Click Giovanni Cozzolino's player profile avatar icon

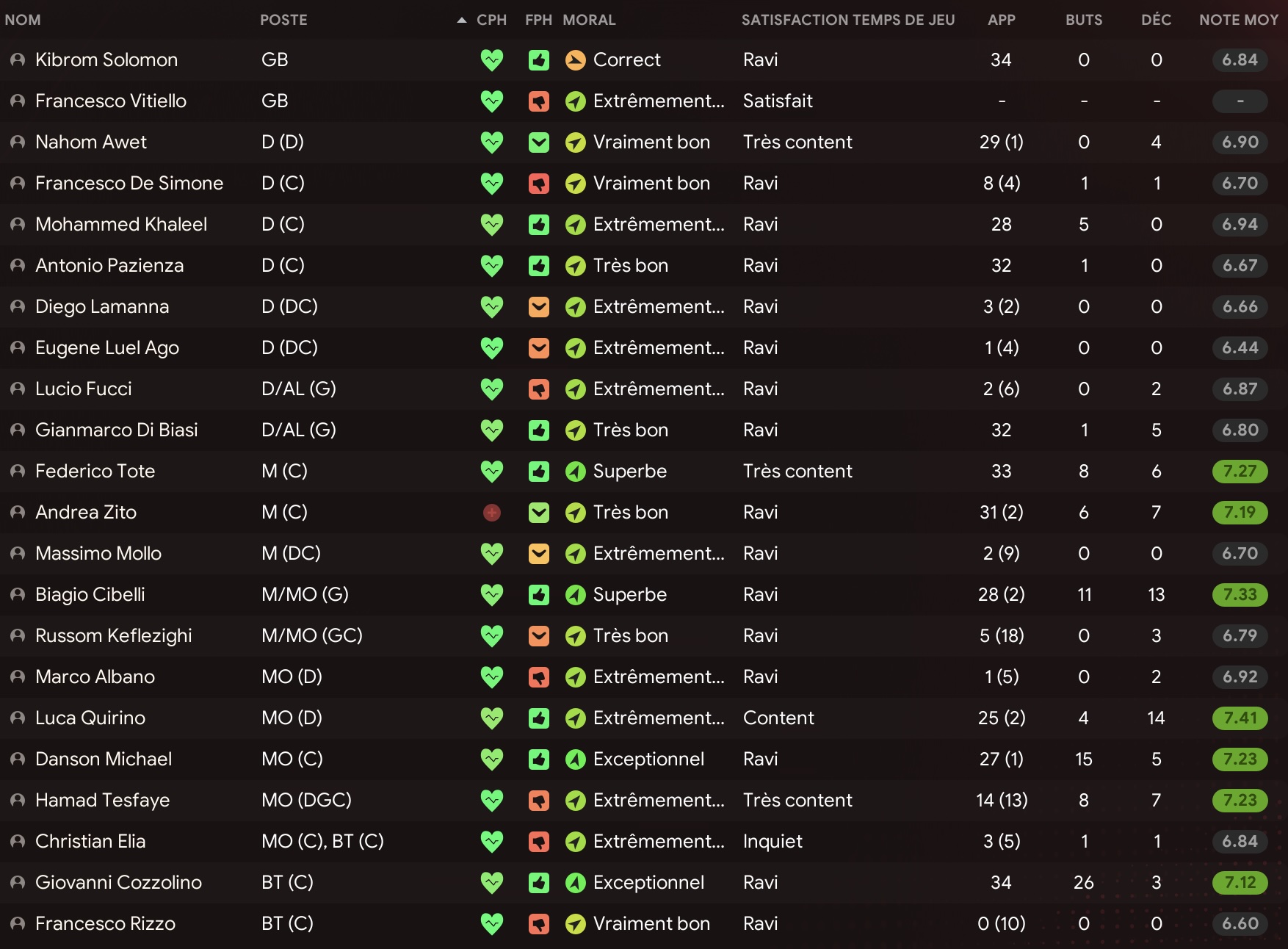click(18, 883)
